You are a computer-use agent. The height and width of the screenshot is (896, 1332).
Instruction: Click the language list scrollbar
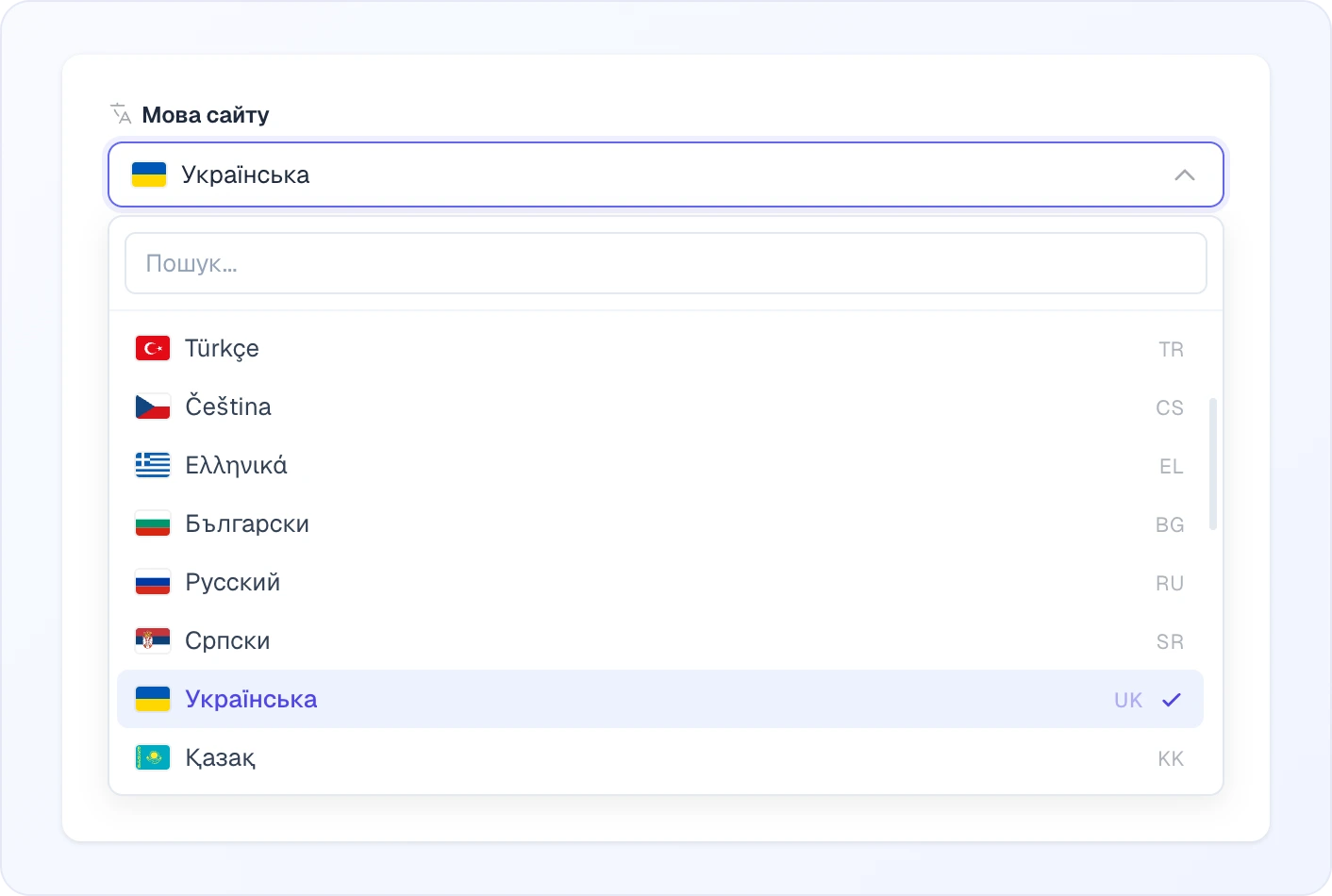point(1213,464)
